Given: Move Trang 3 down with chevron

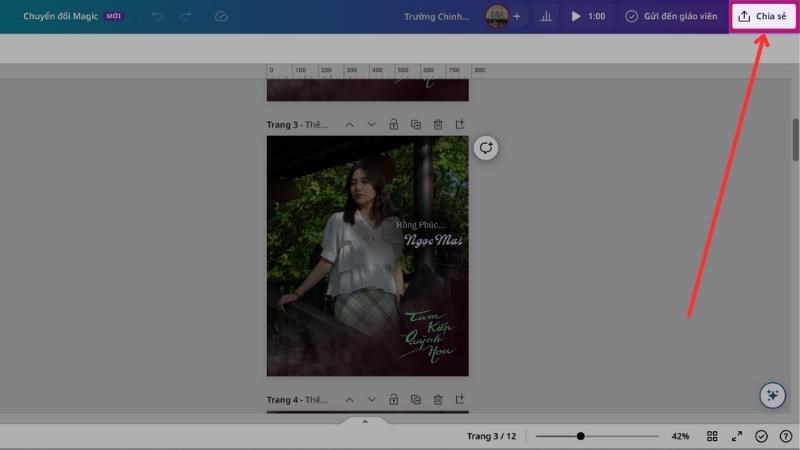Looking at the screenshot, I should 371,124.
